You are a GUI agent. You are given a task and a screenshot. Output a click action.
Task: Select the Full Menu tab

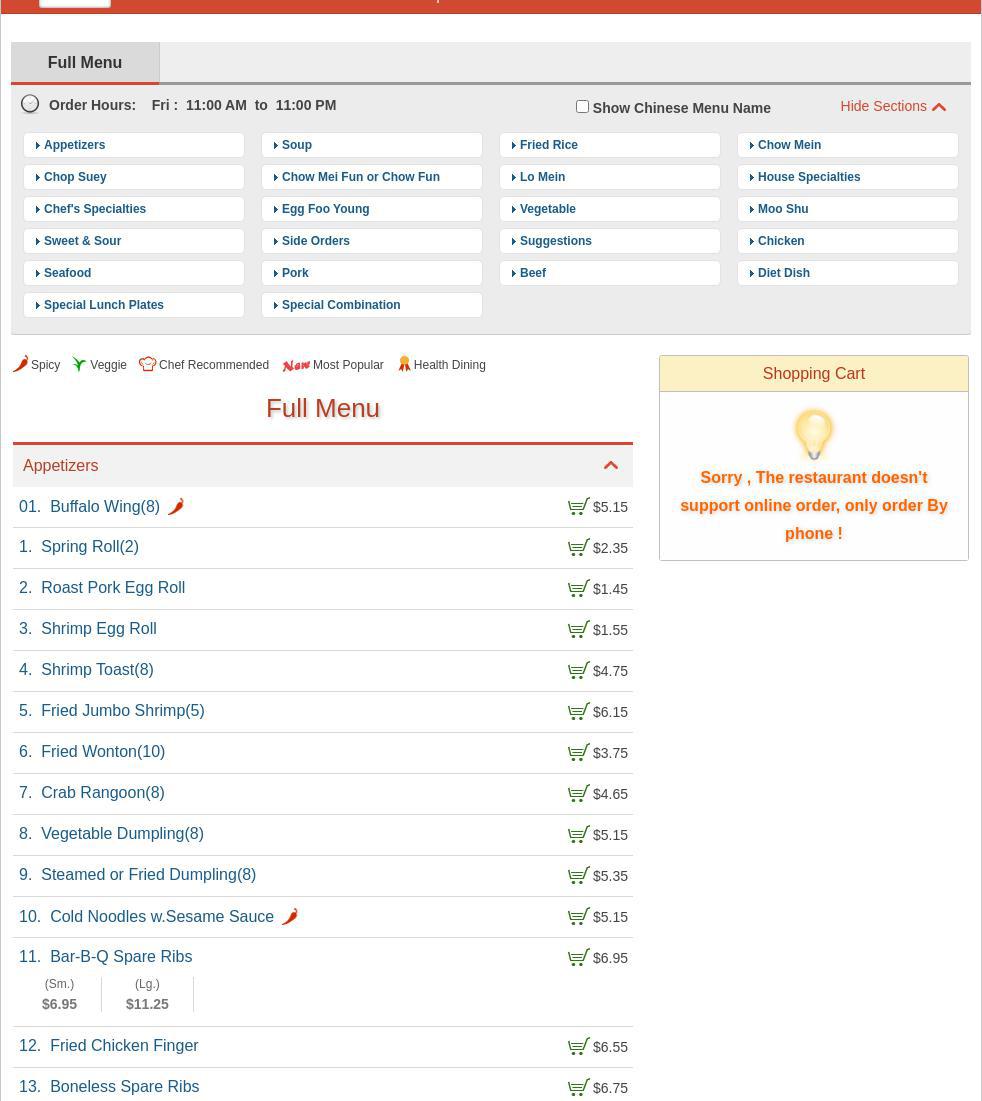coord(85,63)
